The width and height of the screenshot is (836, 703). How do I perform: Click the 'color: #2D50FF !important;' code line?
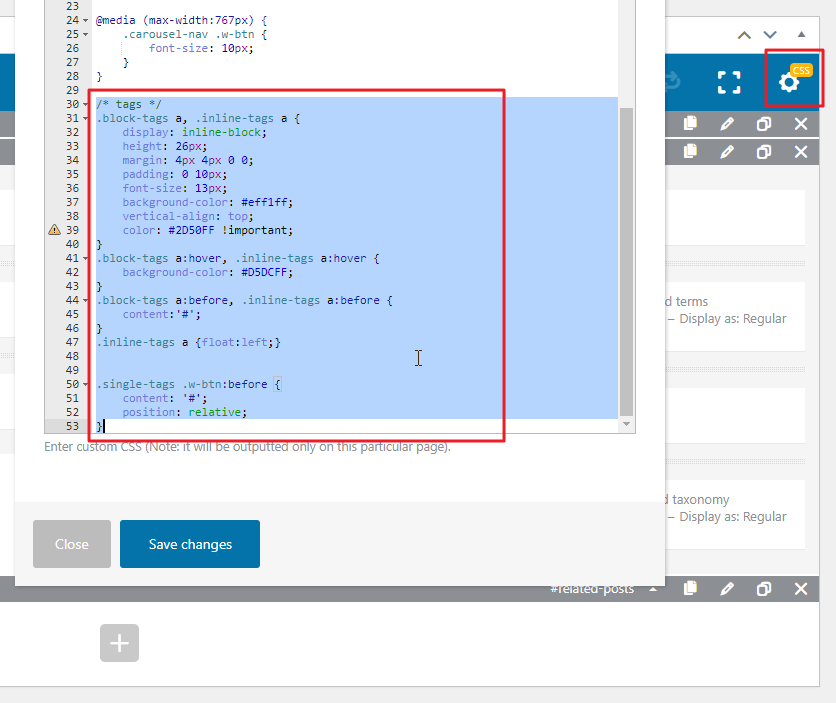click(207, 230)
